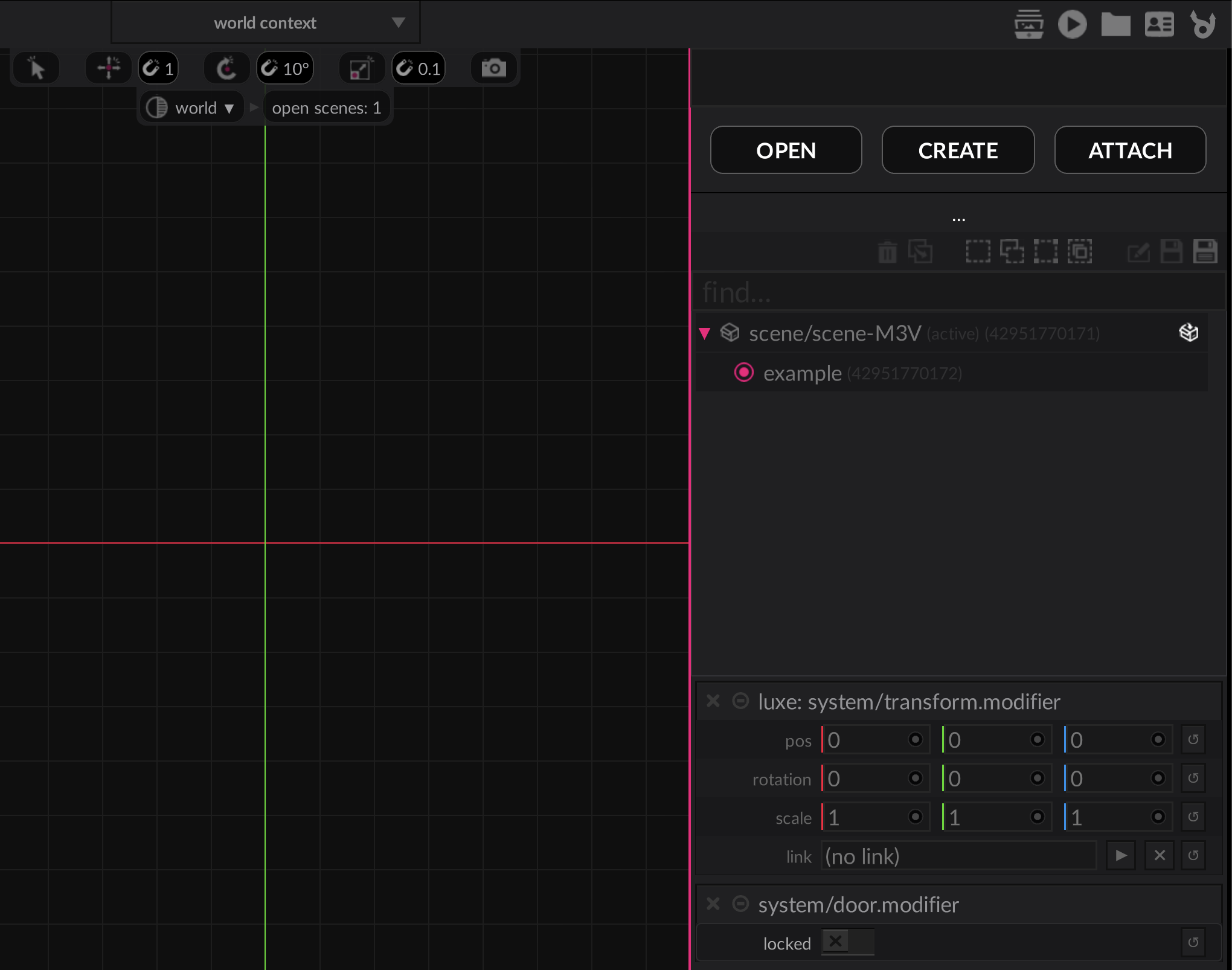Click the save icon in scene toolbar
The height and width of the screenshot is (970, 1232).
(1171, 251)
